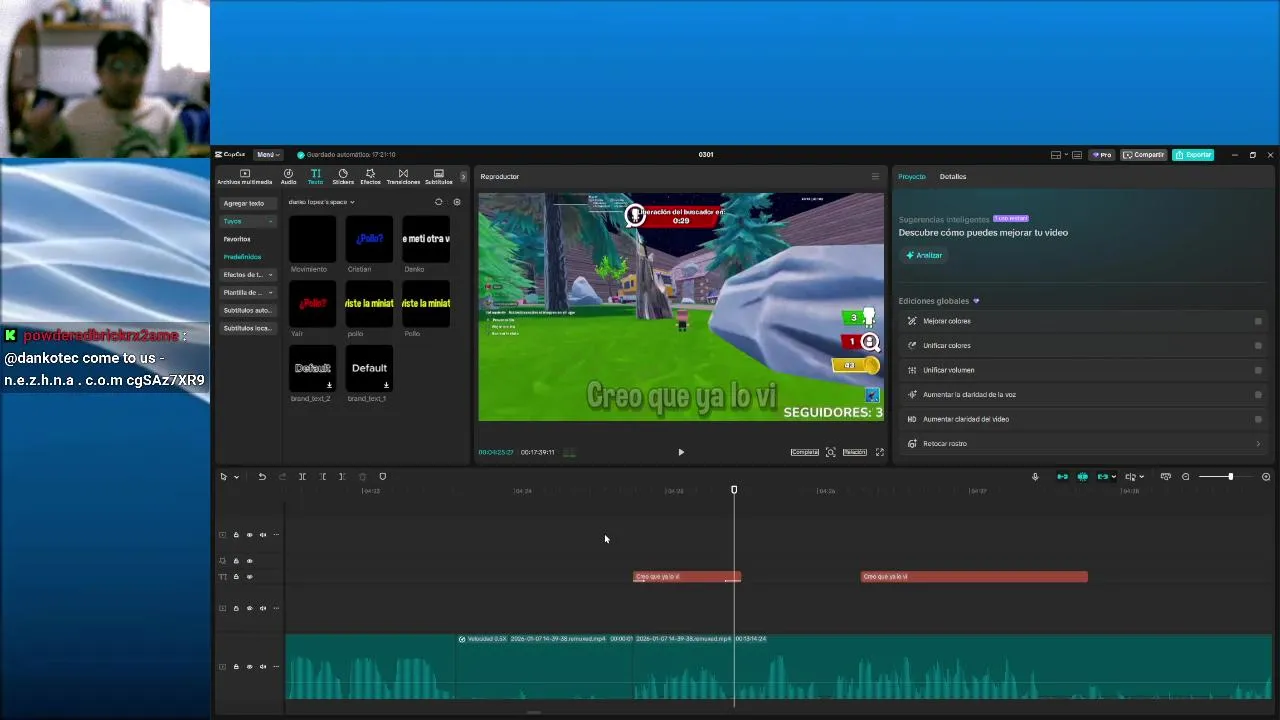
Task: Enable Unificar colores checkbox
Action: click(1258, 346)
